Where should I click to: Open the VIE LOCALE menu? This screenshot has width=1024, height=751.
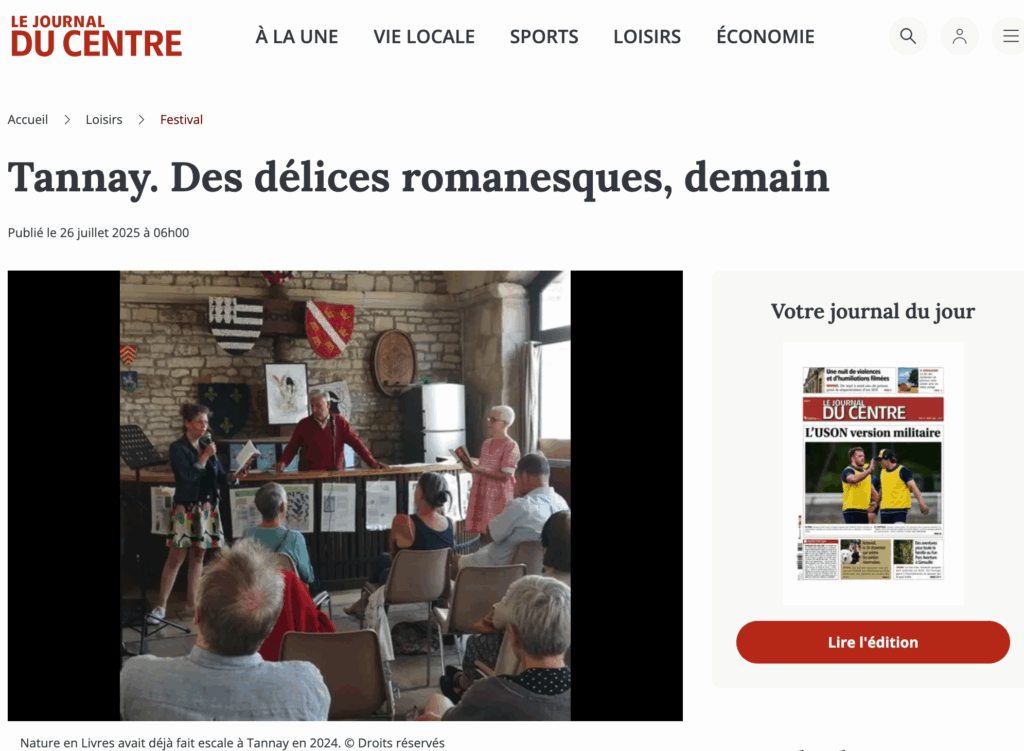pos(424,37)
